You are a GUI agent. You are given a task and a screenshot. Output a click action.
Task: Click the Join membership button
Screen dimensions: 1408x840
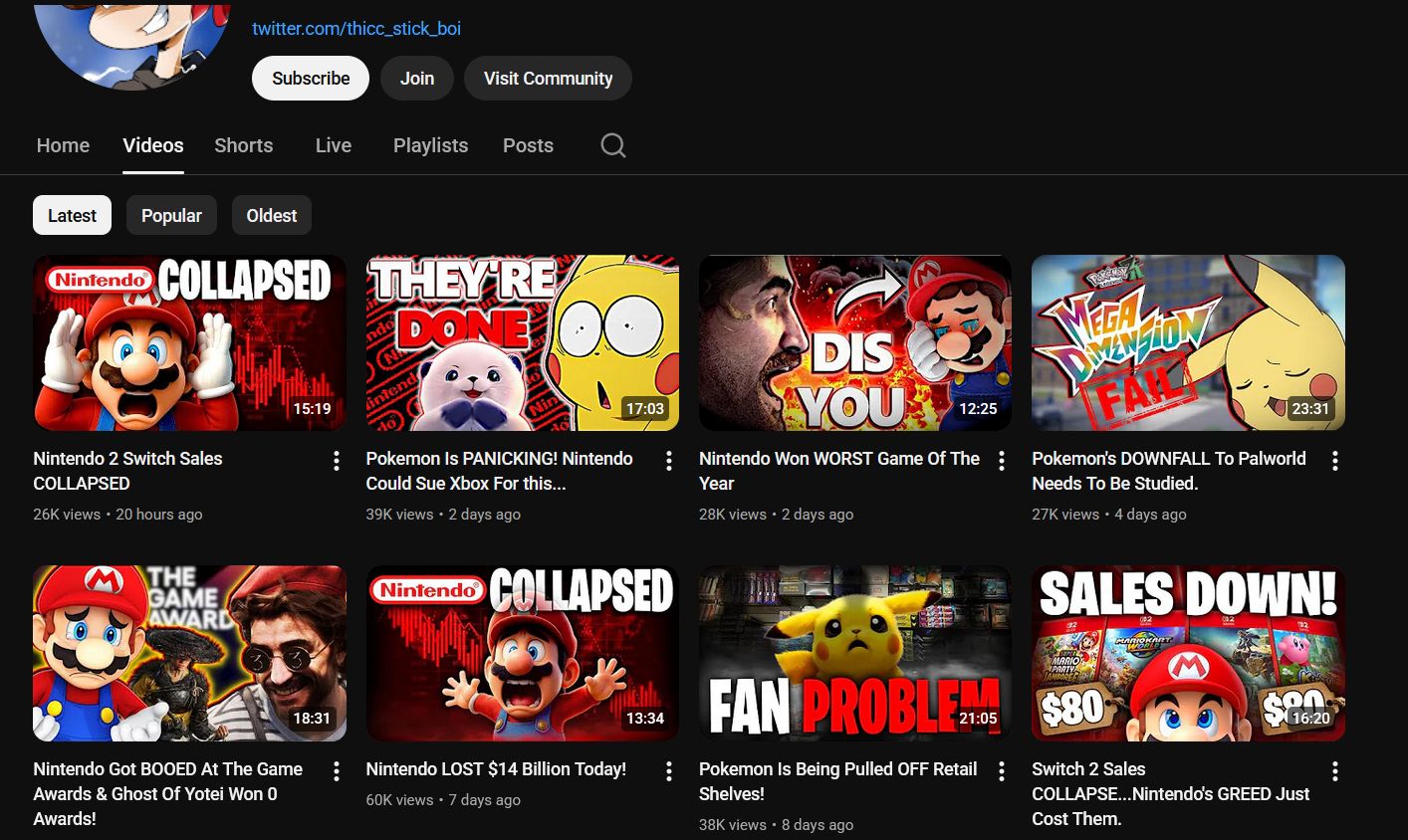[417, 79]
